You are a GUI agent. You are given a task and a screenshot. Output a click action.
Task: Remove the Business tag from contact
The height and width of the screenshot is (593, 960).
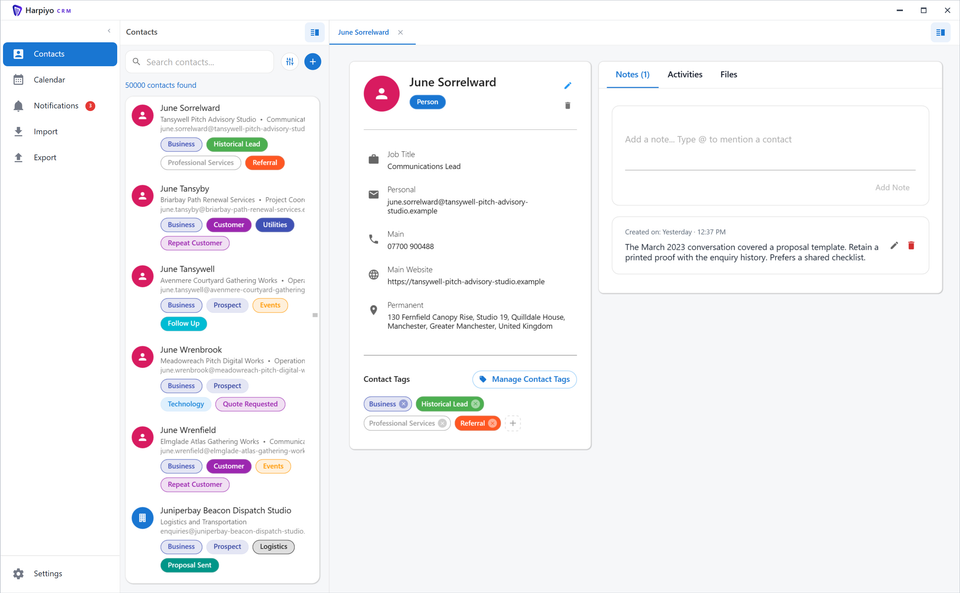[403, 404]
